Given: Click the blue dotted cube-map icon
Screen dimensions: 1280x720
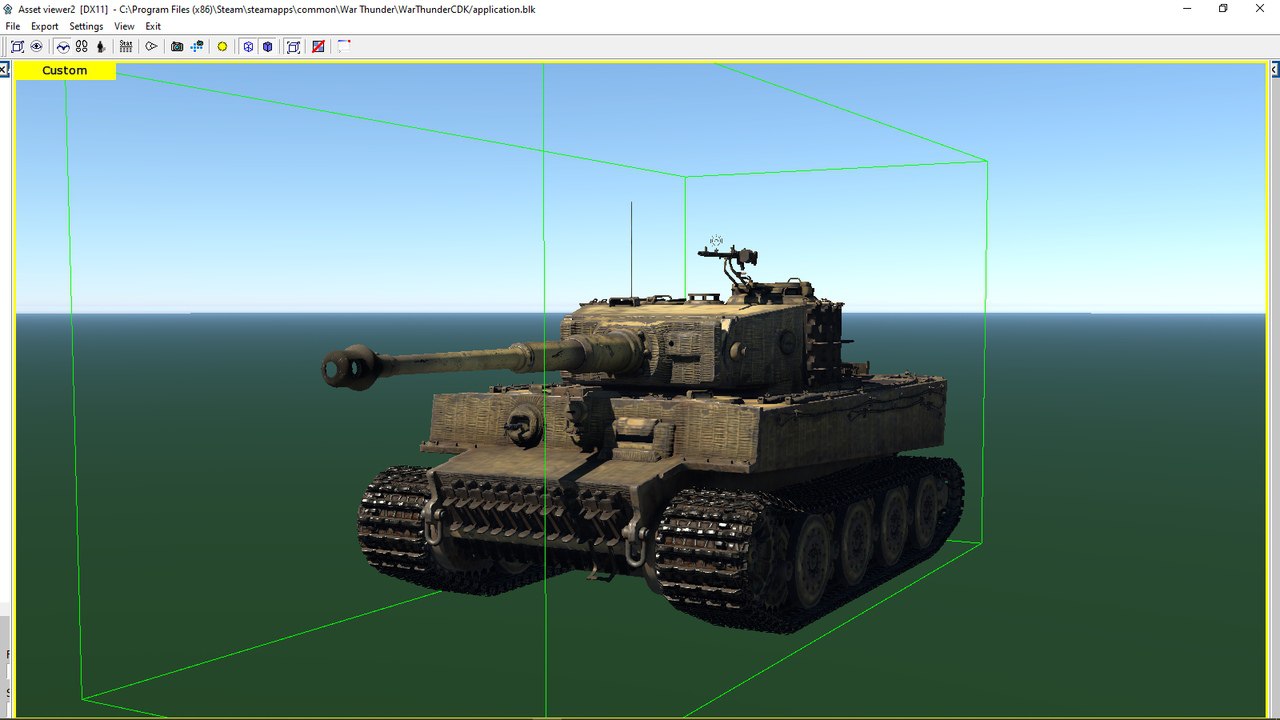Looking at the screenshot, I should [197, 46].
